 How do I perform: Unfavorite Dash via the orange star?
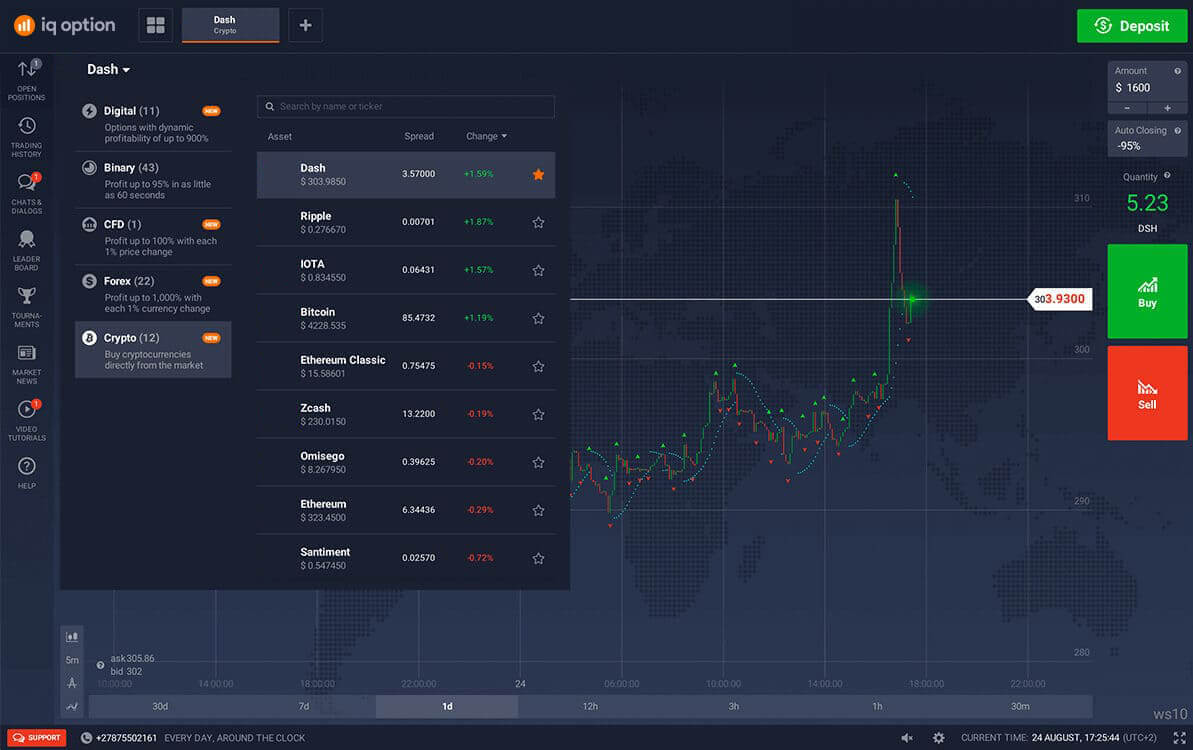point(539,174)
